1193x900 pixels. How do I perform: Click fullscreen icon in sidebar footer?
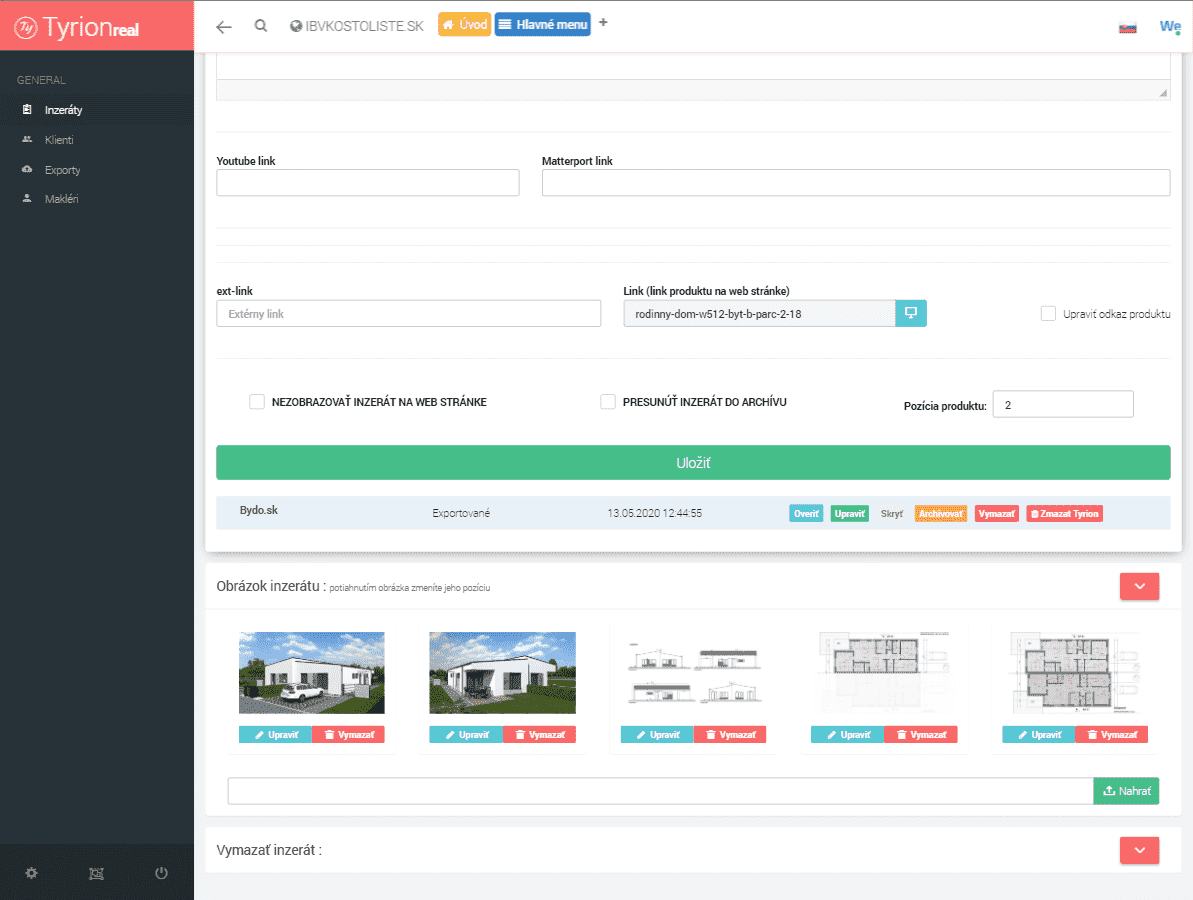(x=96, y=873)
